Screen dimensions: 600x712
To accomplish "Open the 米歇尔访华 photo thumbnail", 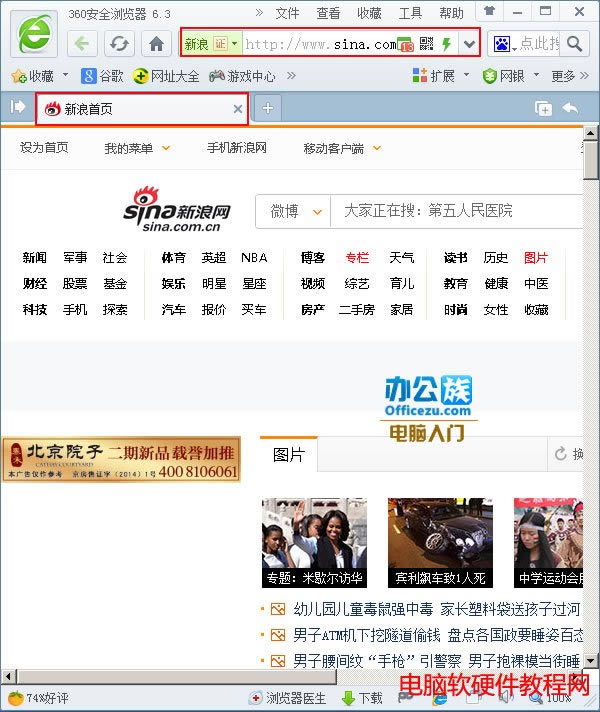I will point(314,543).
